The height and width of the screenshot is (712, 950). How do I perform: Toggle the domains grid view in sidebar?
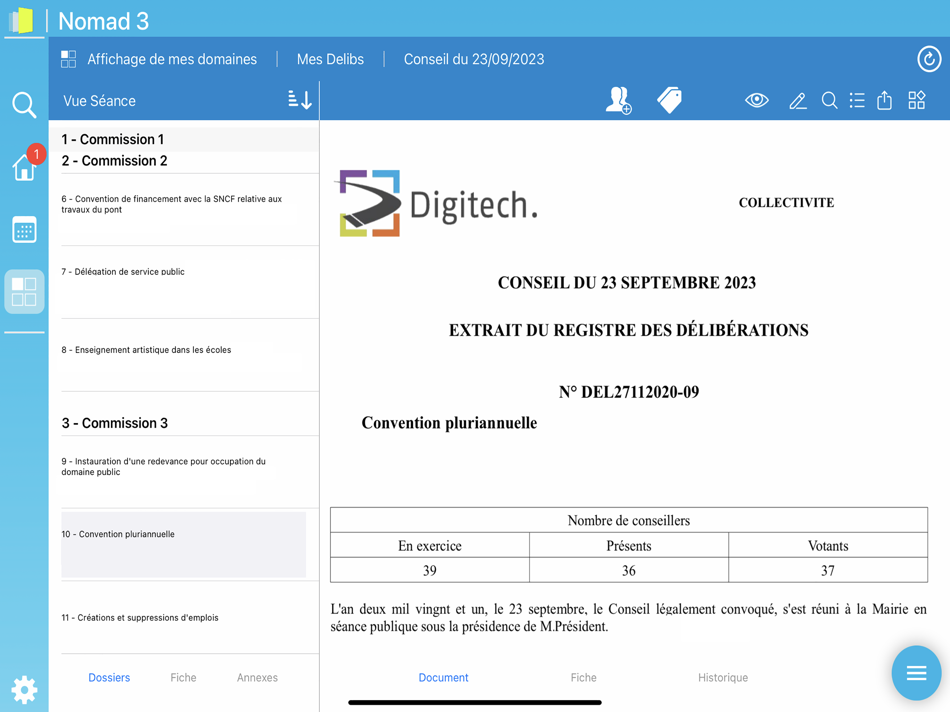(24, 291)
